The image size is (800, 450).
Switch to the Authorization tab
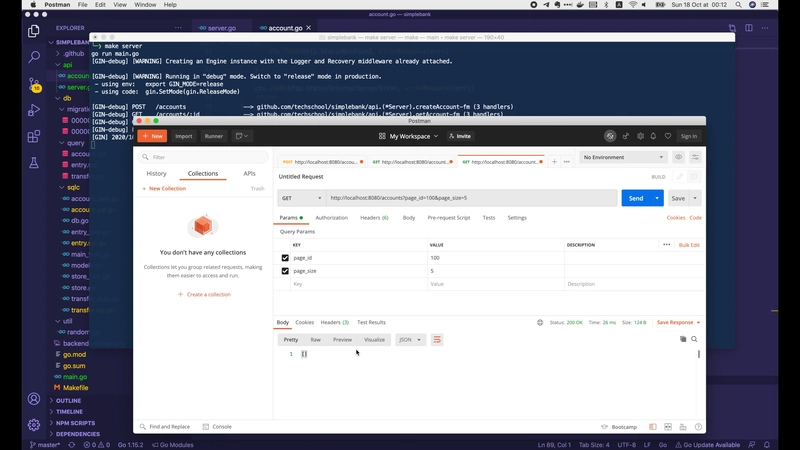[x=331, y=217]
